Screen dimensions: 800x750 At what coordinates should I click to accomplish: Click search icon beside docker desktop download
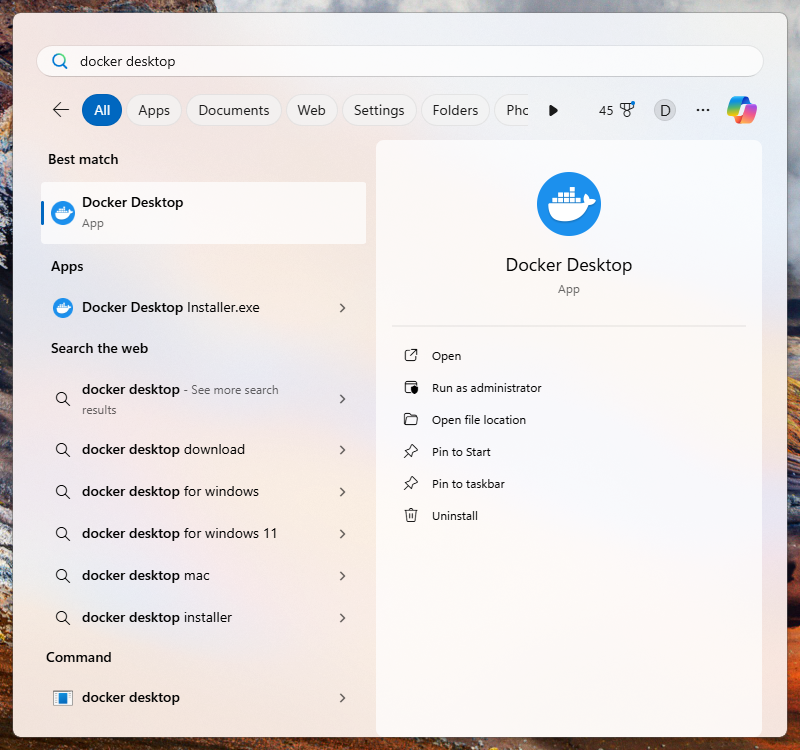point(63,449)
